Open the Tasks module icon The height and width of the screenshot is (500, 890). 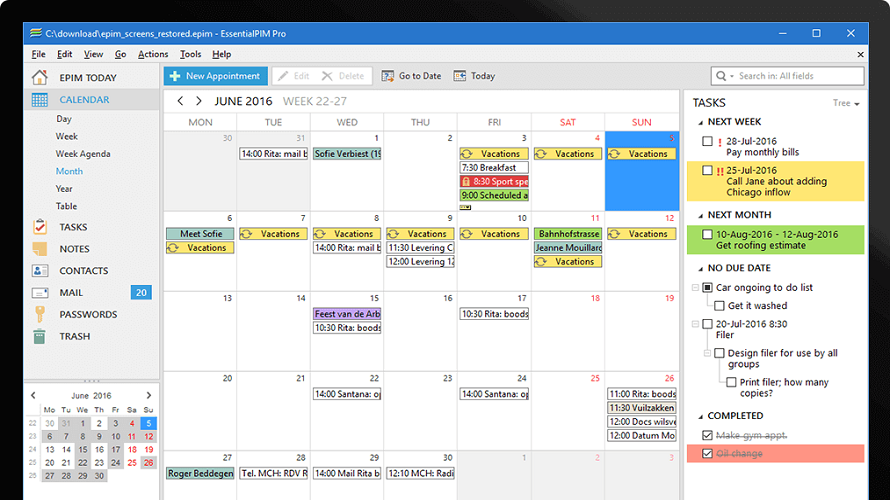pos(39,226)
